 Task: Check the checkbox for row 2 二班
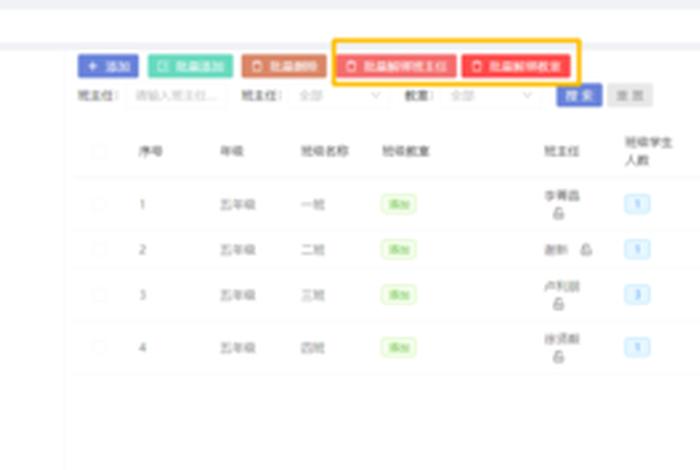[x=99, y=249]
